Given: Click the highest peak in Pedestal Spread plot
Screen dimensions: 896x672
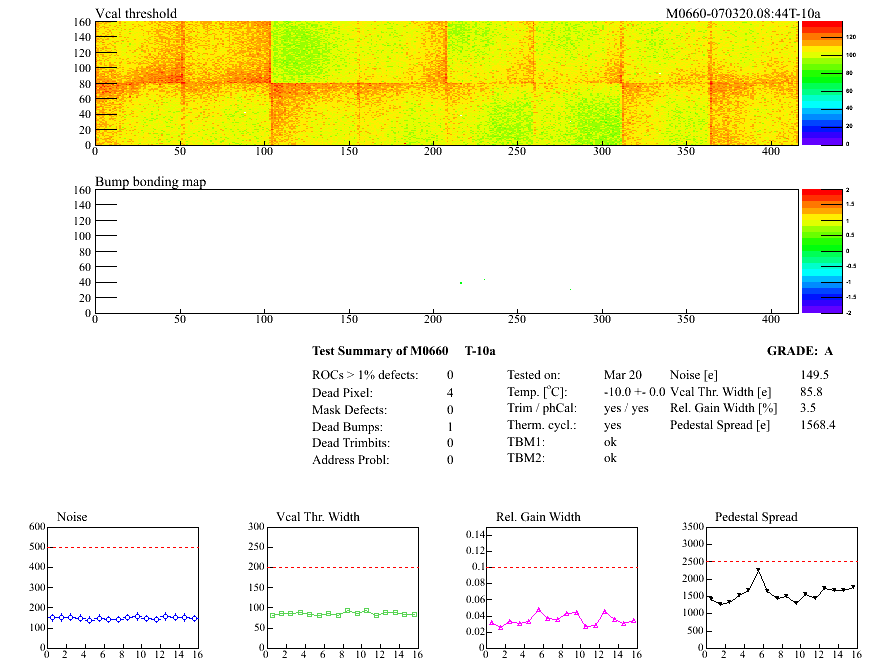Looking at the screenshot, I should [758, 570].
